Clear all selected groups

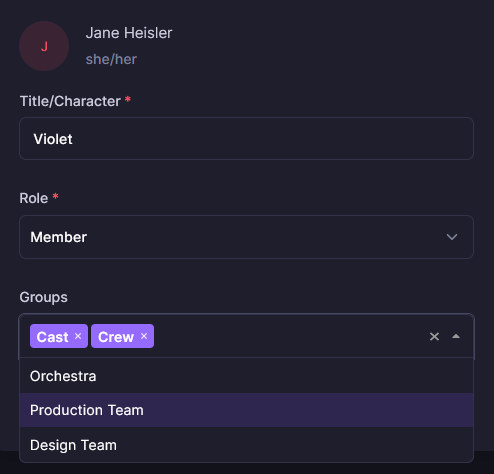[x=434, y=336]
